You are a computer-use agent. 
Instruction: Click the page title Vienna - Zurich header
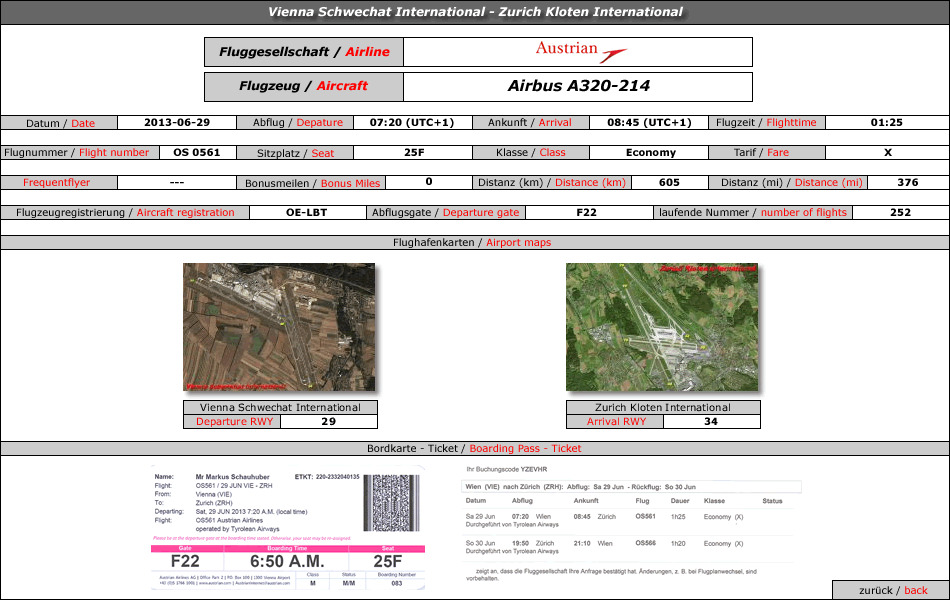[475, 12]
